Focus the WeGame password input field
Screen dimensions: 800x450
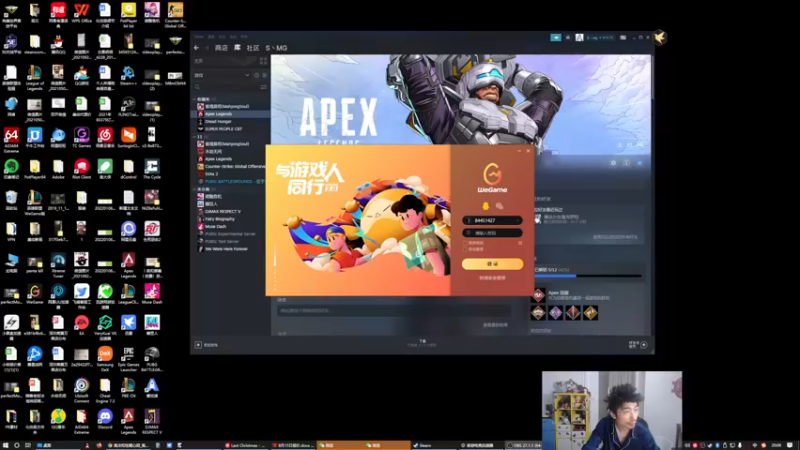(492, 233)
